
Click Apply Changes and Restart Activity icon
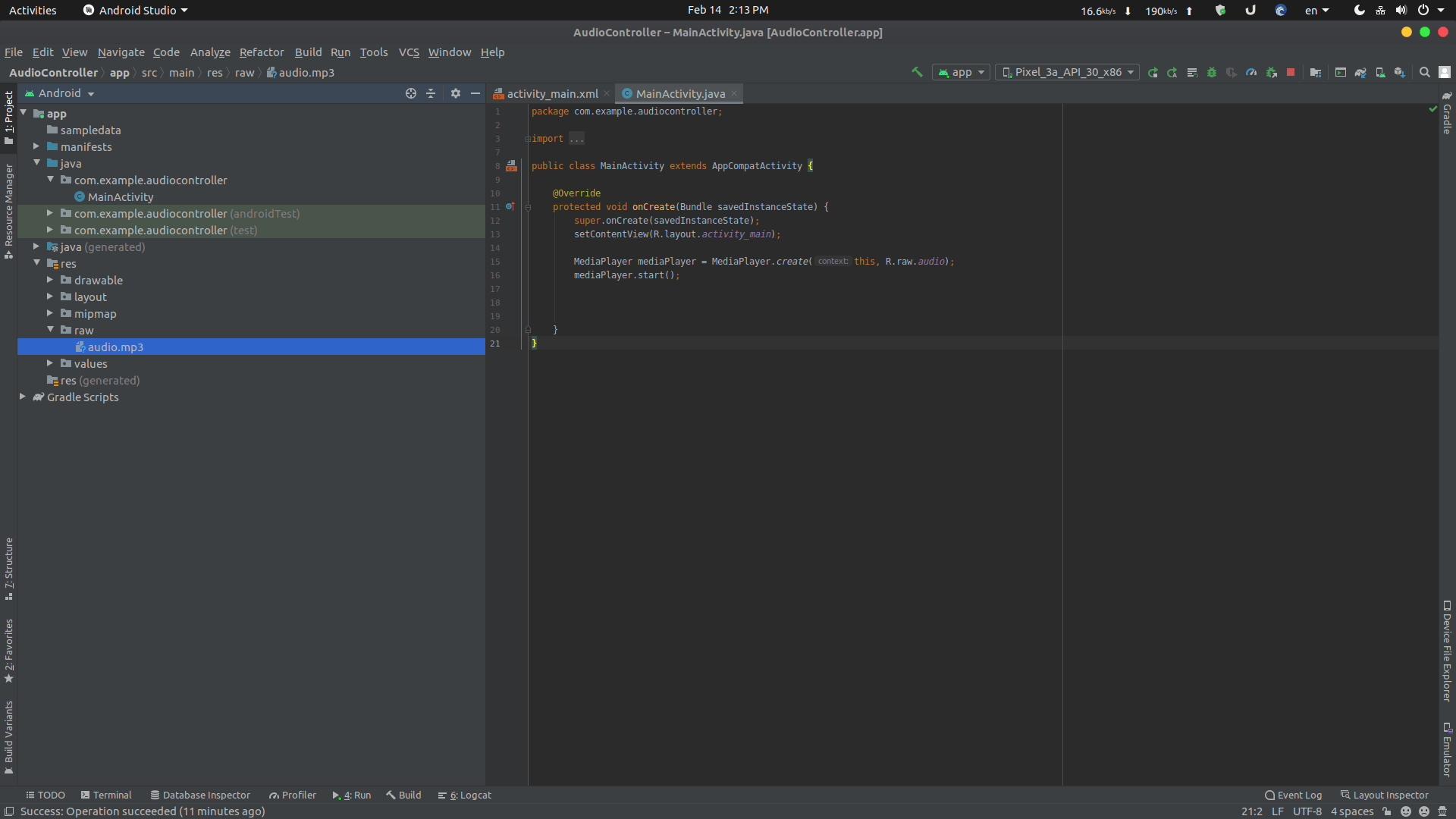1172,72
